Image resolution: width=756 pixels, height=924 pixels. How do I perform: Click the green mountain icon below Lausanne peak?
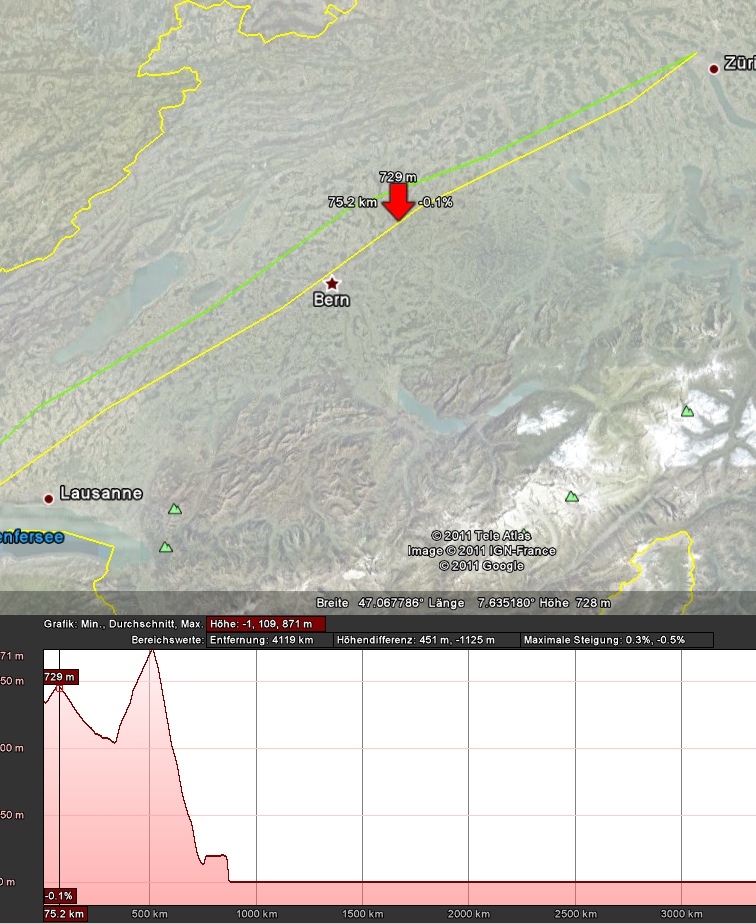coord(166,547)
